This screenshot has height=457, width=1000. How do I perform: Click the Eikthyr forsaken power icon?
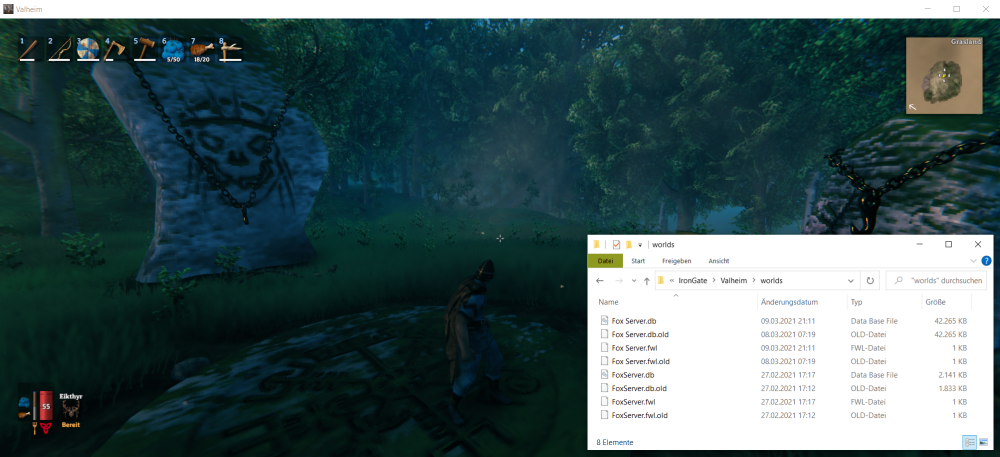click(70, 410)
